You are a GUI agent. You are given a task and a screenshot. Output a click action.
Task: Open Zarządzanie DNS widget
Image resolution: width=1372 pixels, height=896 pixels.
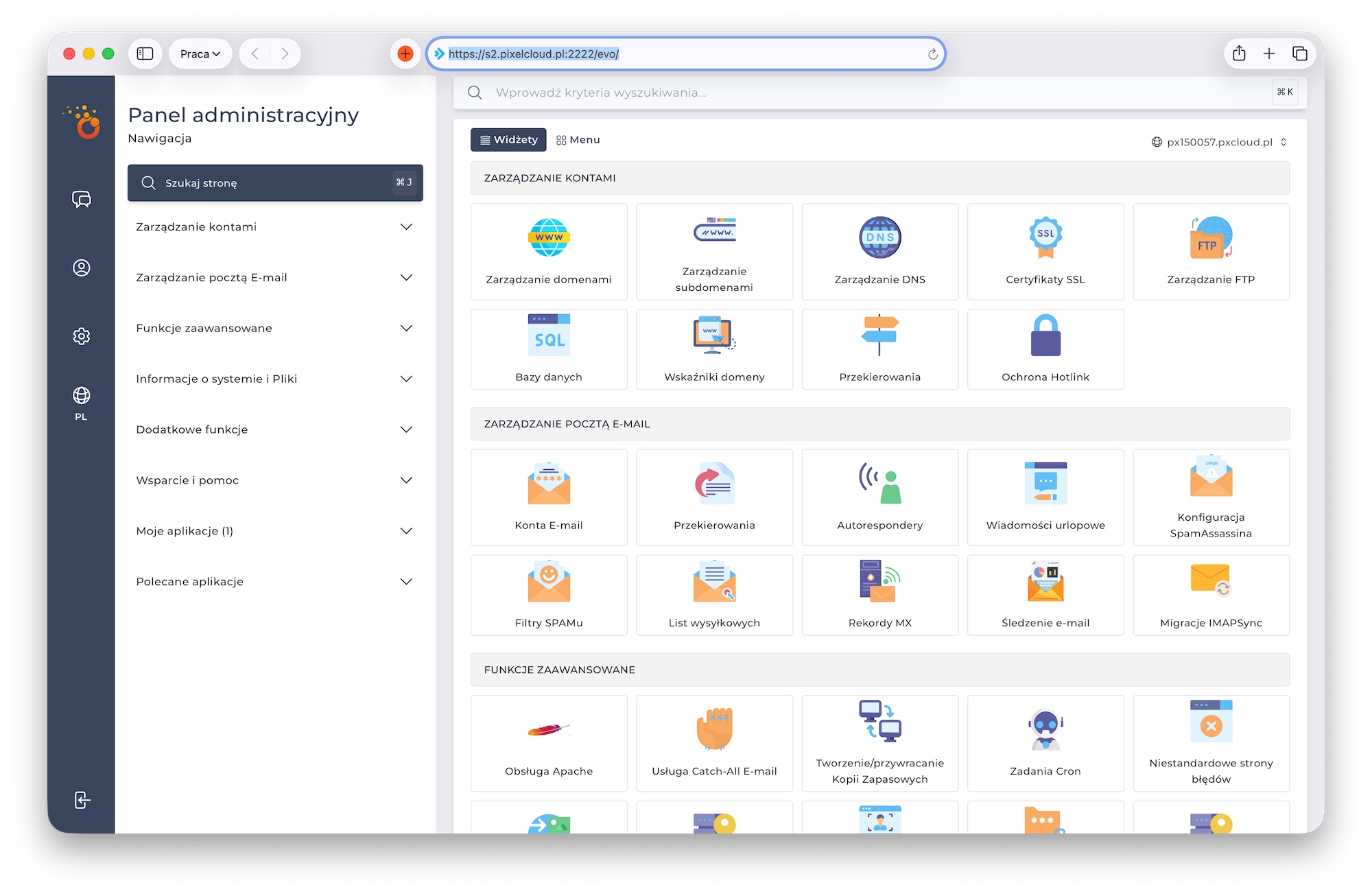click(x=879, y=252)
